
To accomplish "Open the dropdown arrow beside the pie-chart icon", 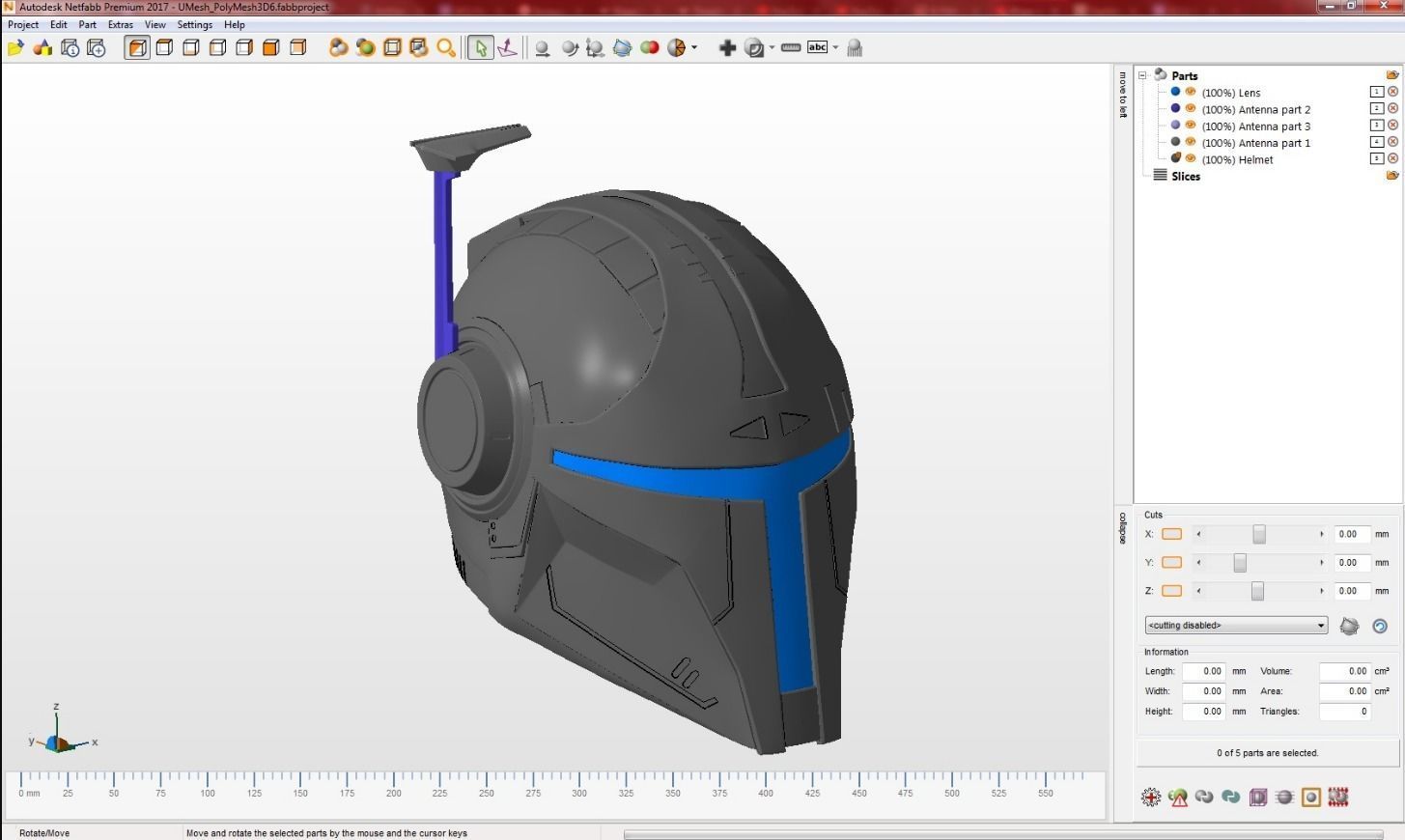I will click(694, 47).
